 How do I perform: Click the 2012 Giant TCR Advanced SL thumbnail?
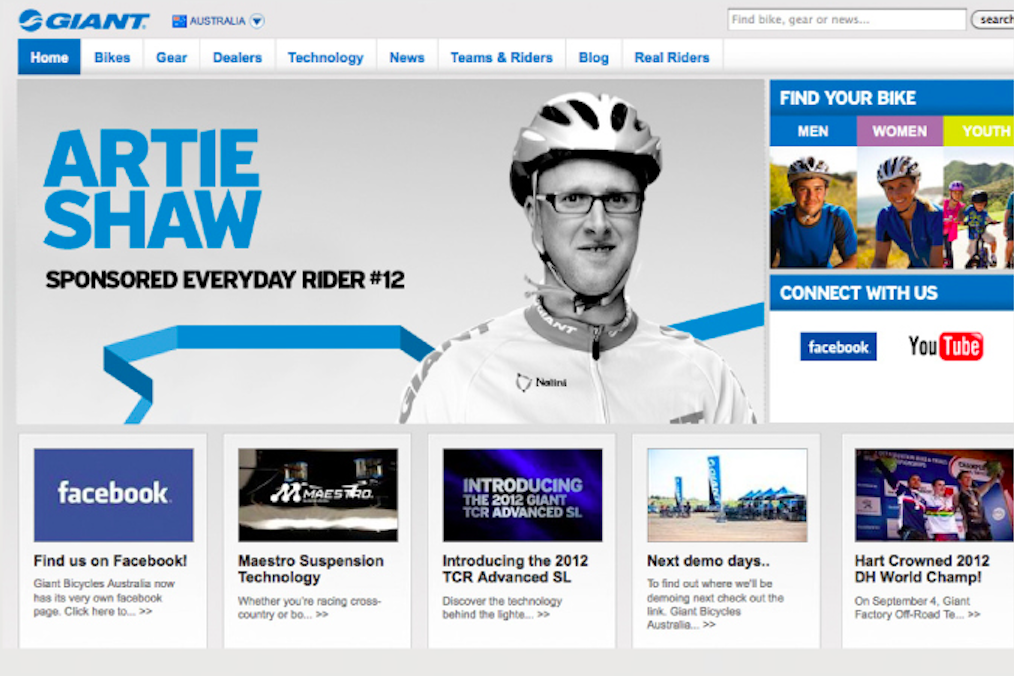[523, 495]
